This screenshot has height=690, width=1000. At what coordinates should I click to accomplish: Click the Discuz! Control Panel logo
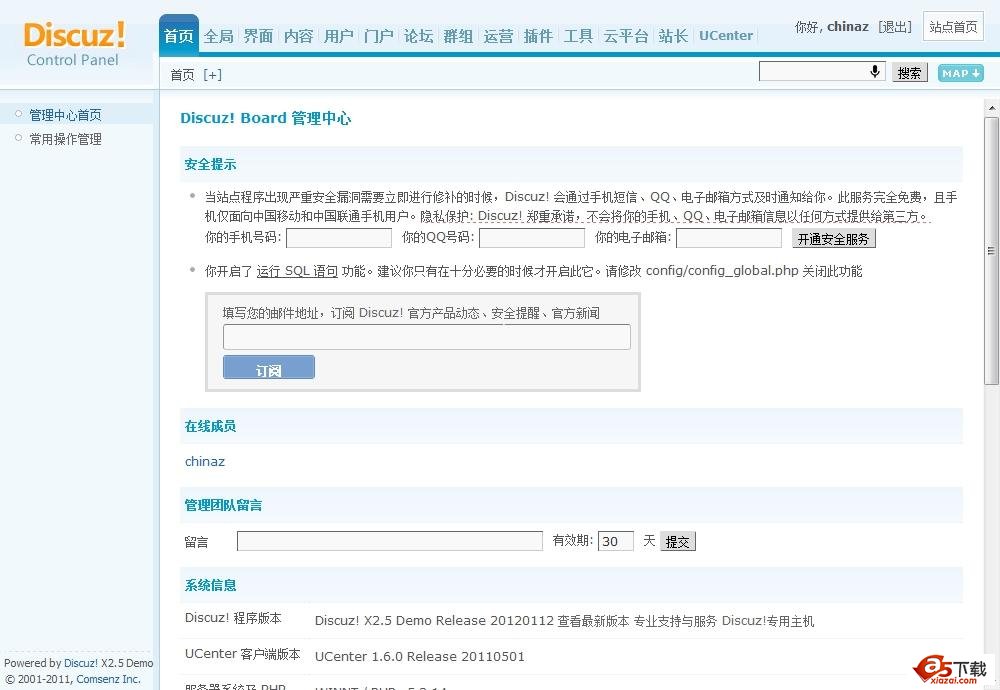tap(74, 44)
